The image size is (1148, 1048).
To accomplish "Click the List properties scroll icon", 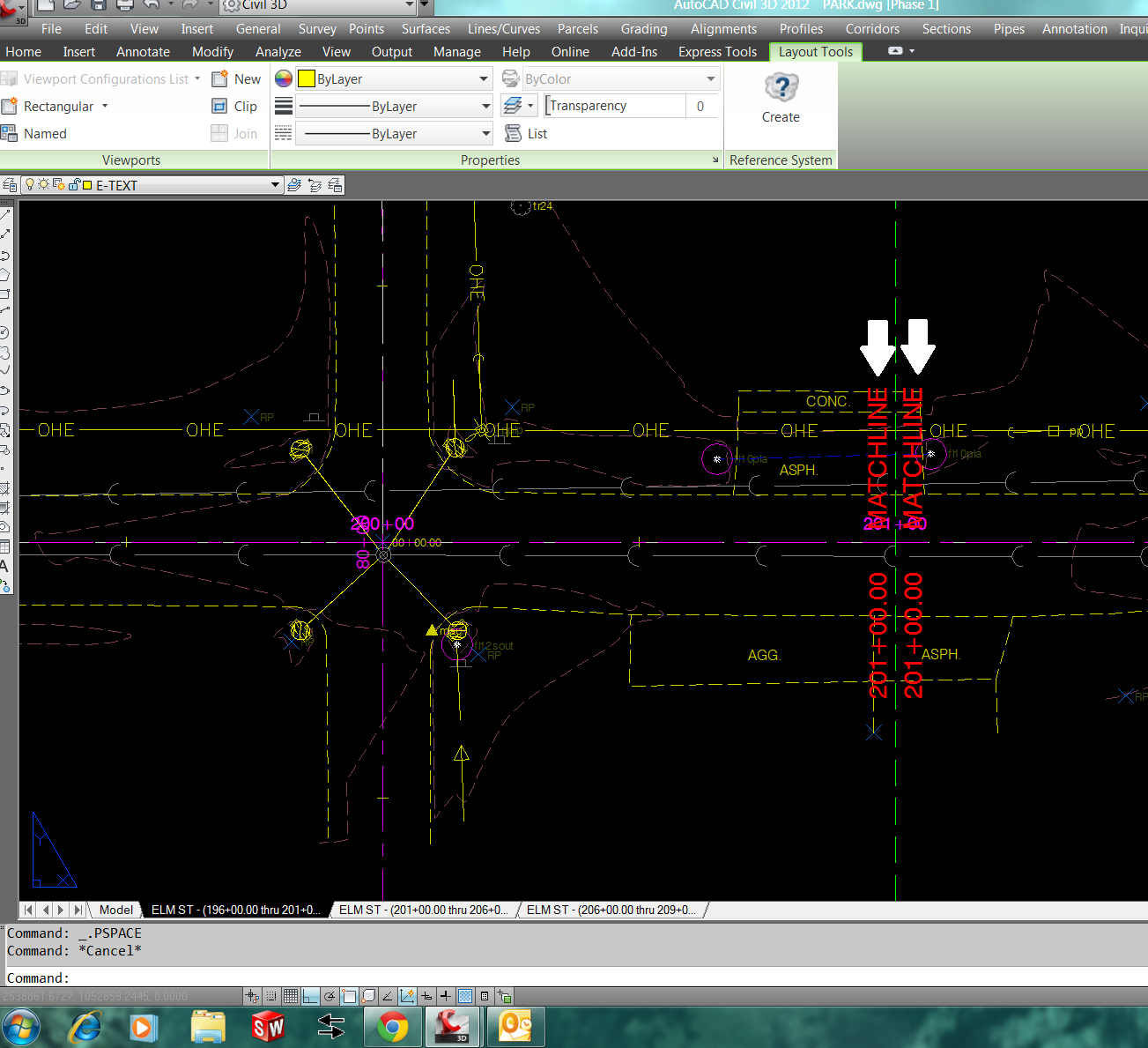I will (x=514, y=134).
